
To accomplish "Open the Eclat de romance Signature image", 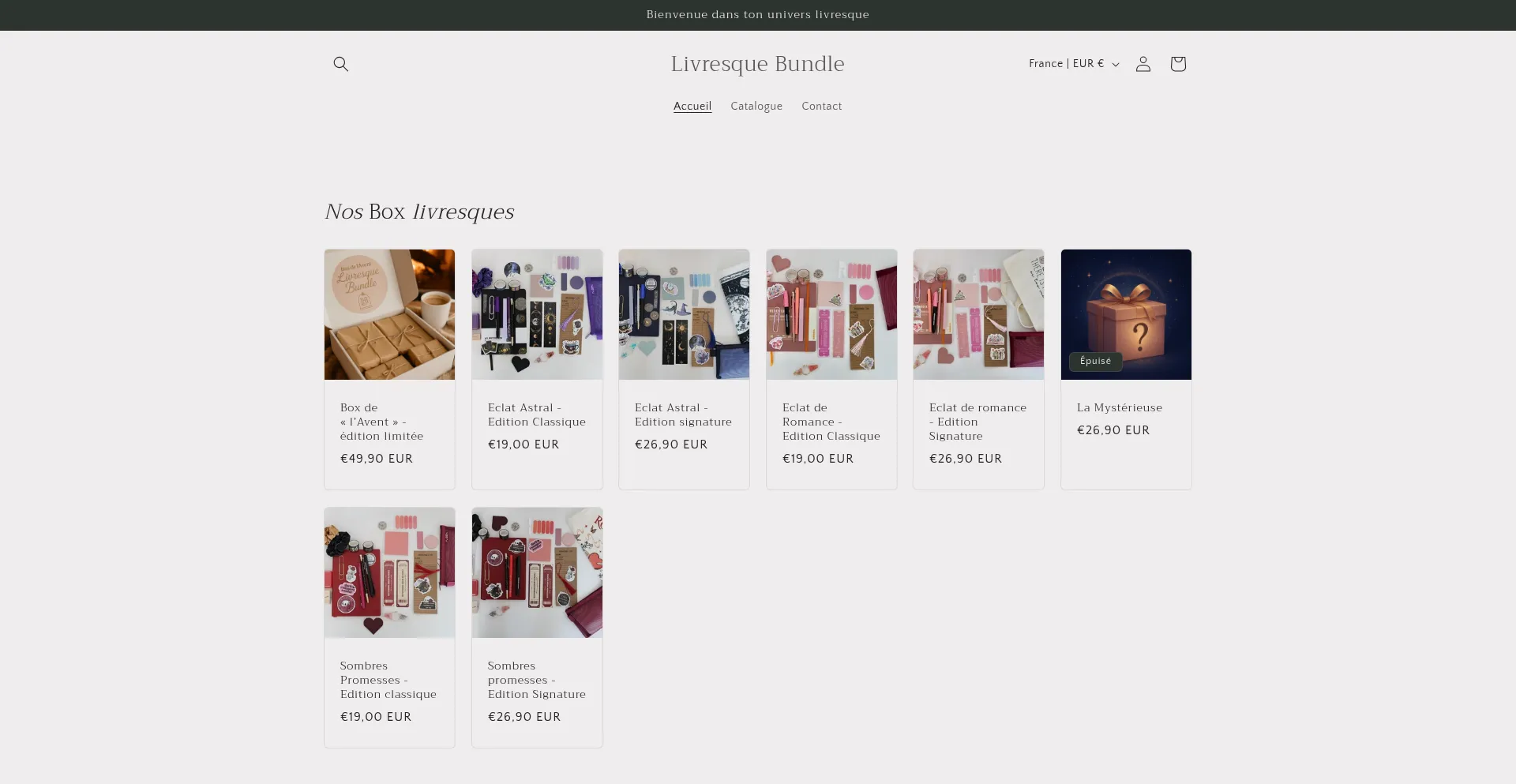I will (978, 314).
